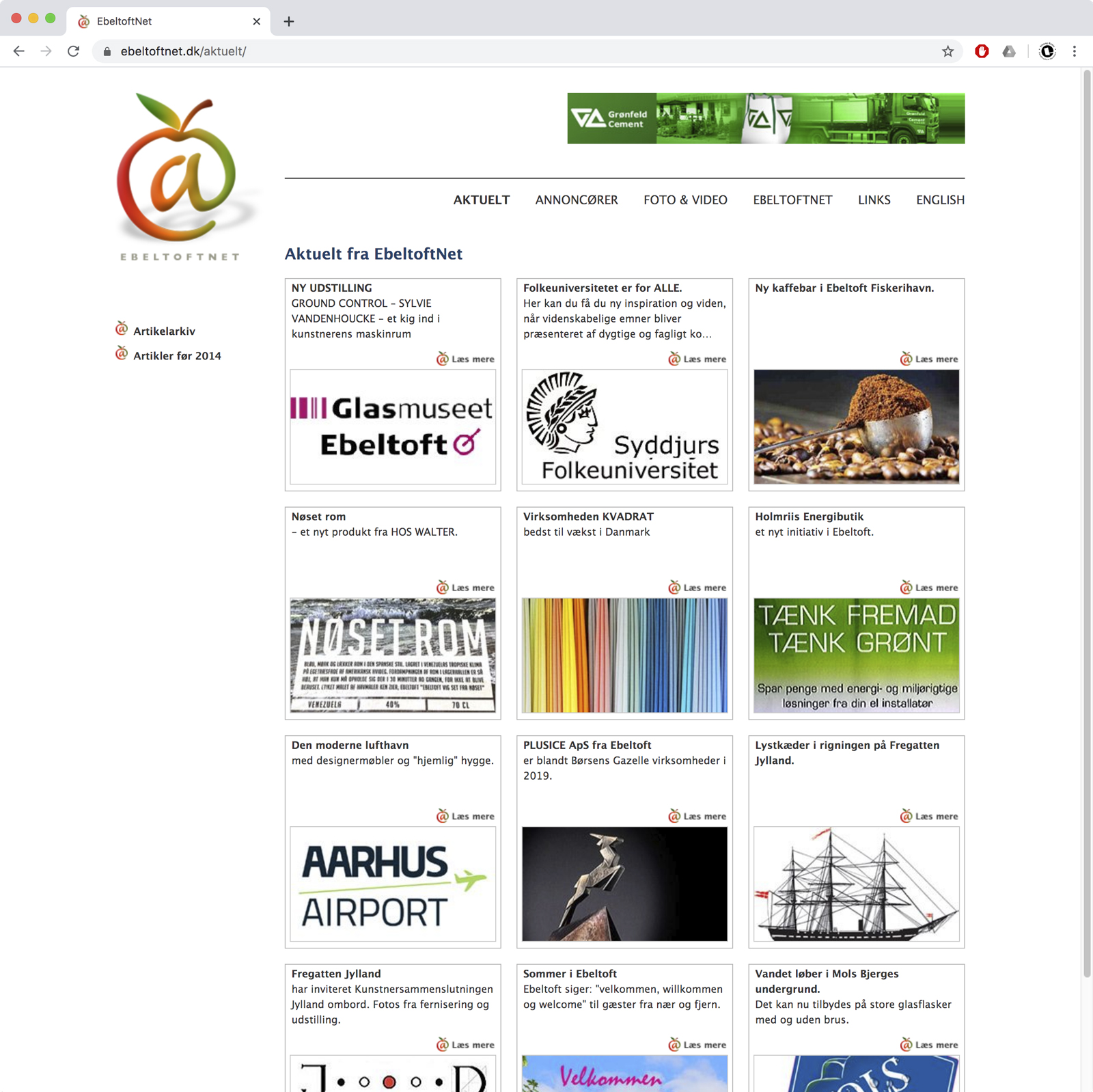Click Læs mere apple icon in PLUSICE ApS card

[674, 815]
